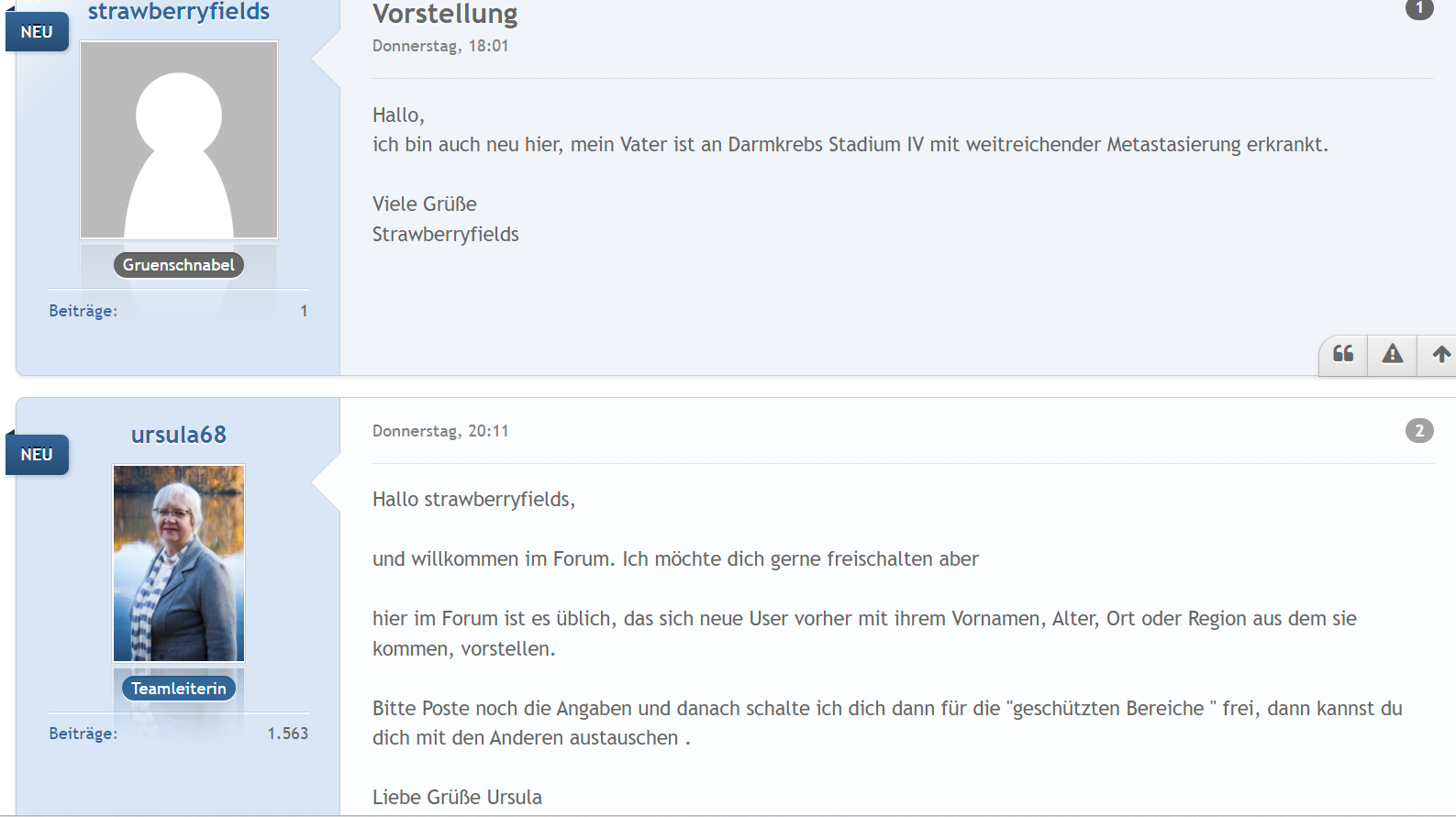The height and width of the screenshot is (817, 1456).
Task: Click the post number 2 badge
Action: point(1418,430)
